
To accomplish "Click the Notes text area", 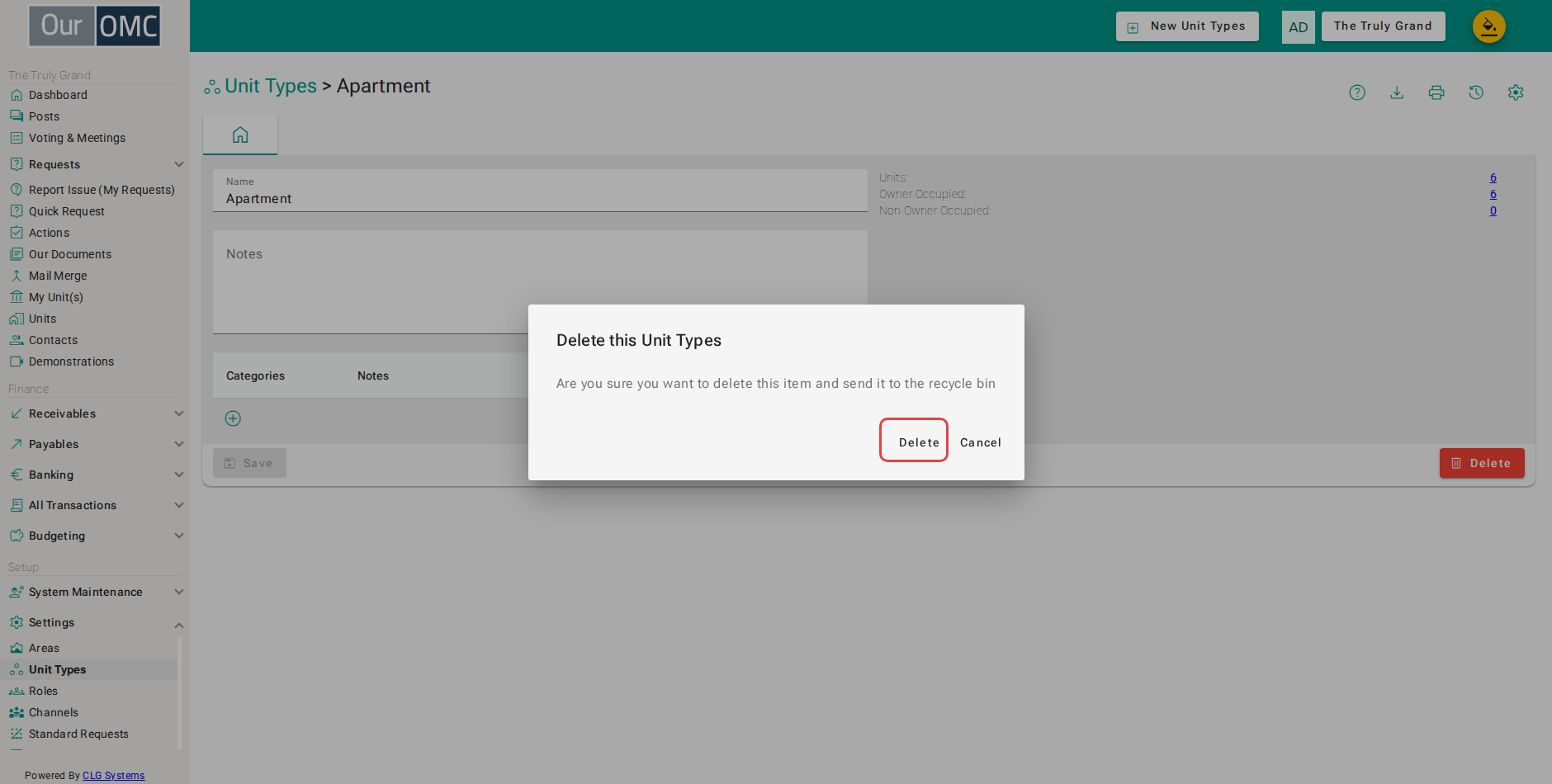I will click(540, 282).
